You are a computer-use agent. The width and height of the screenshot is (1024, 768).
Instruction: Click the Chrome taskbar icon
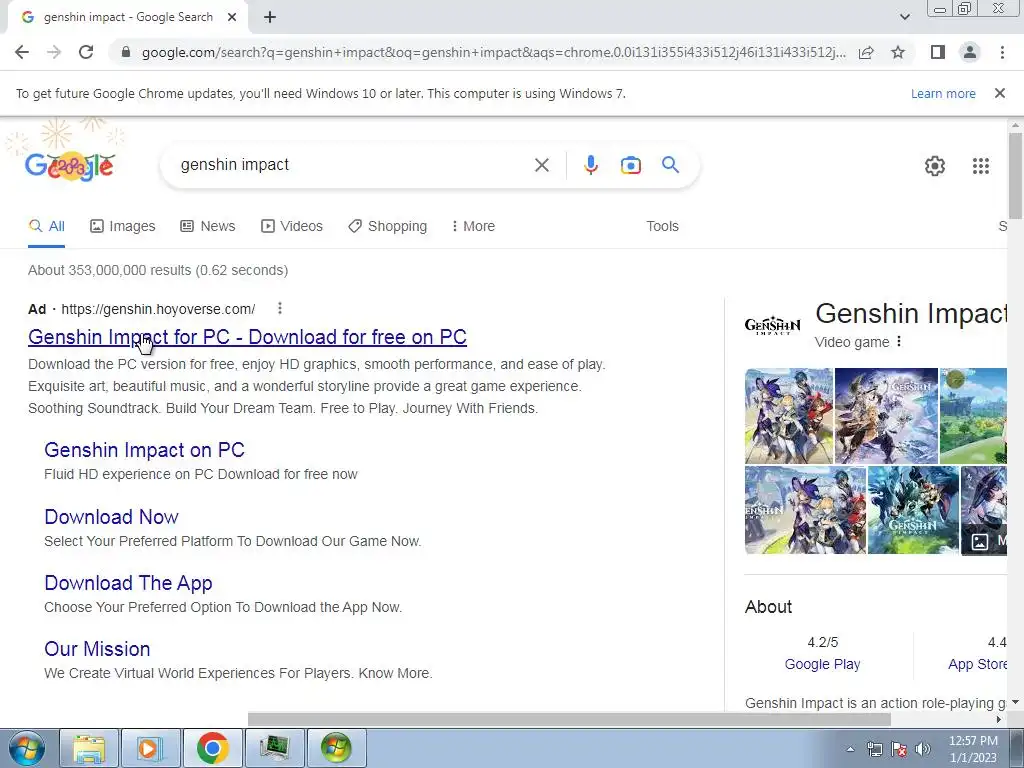pyautogui.click(x=212, y=748)
